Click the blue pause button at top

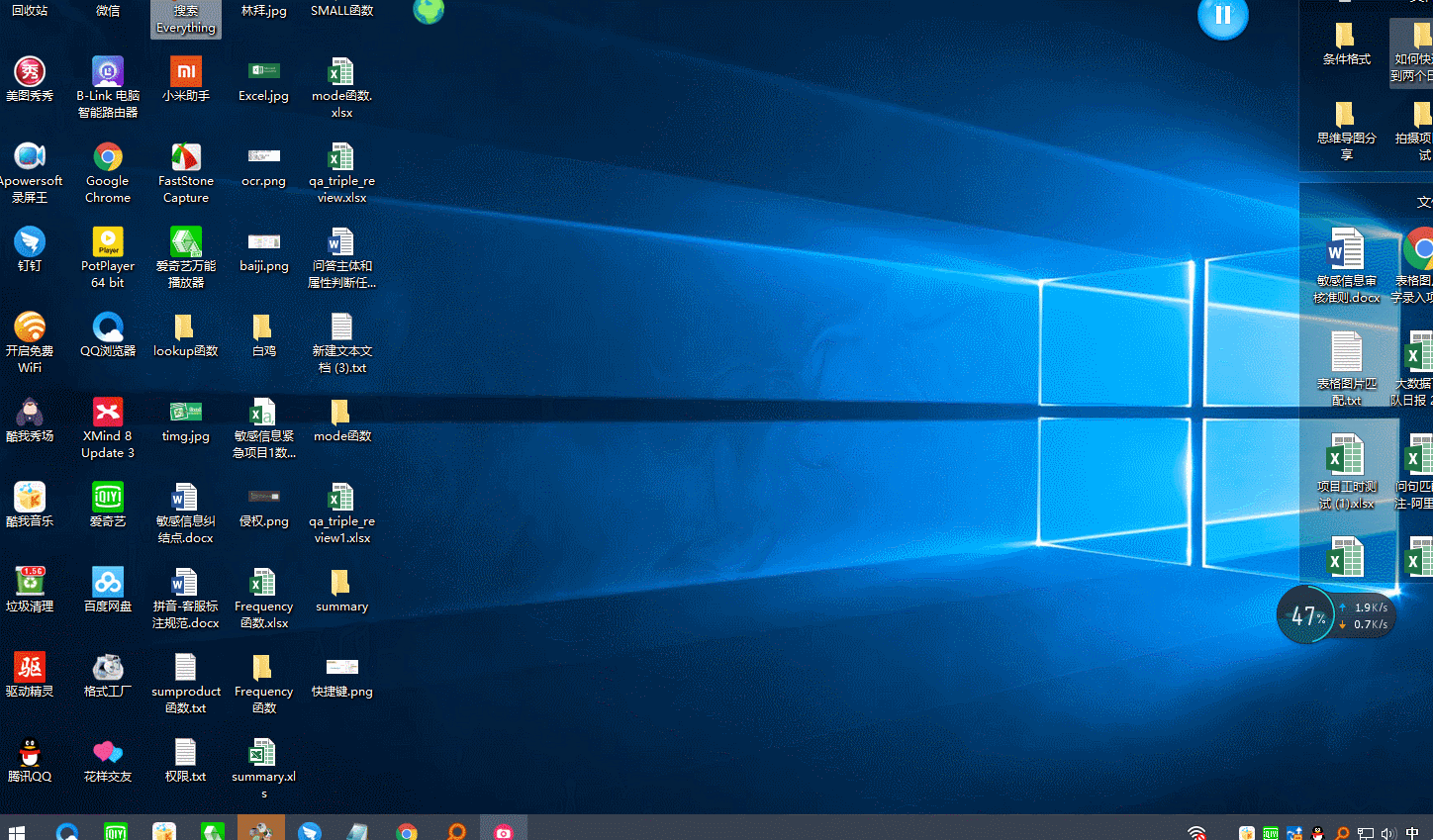1222,17
